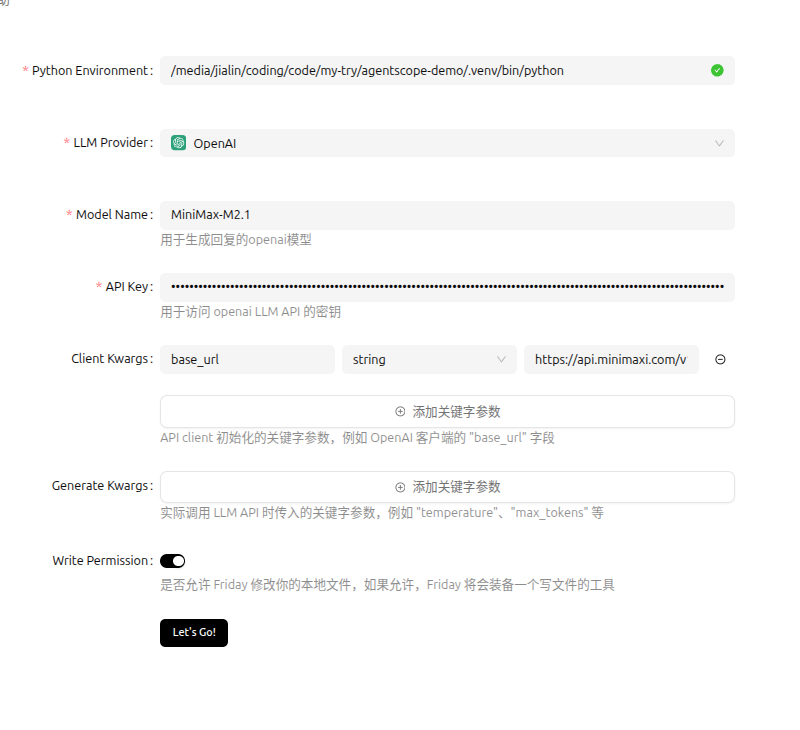
Task: Expand the LLM Provider dropdown arrow
Action: (x=719, y=143)
